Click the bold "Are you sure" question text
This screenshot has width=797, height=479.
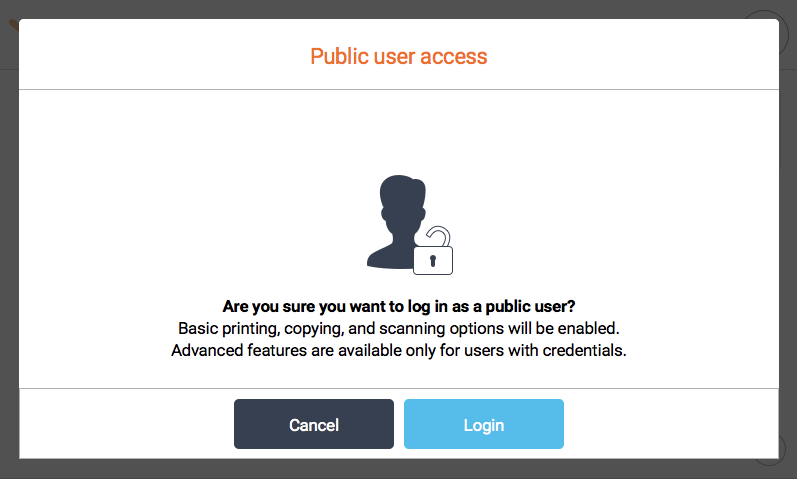point(398,306)
